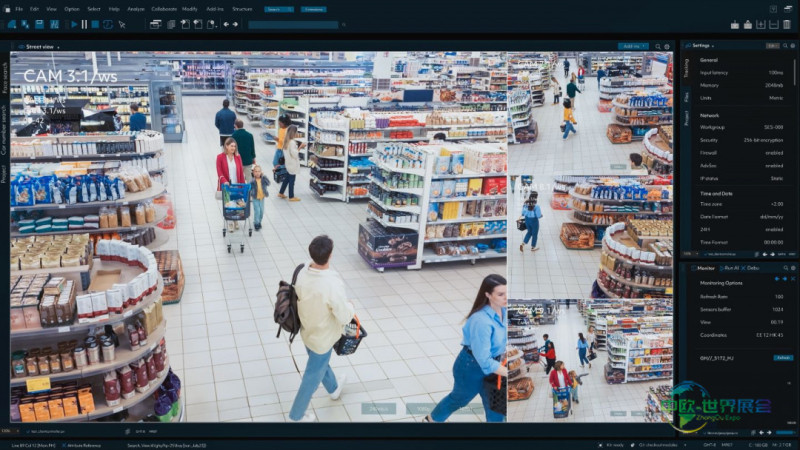Click the wide input field in the toolbar

pos(292,24)
